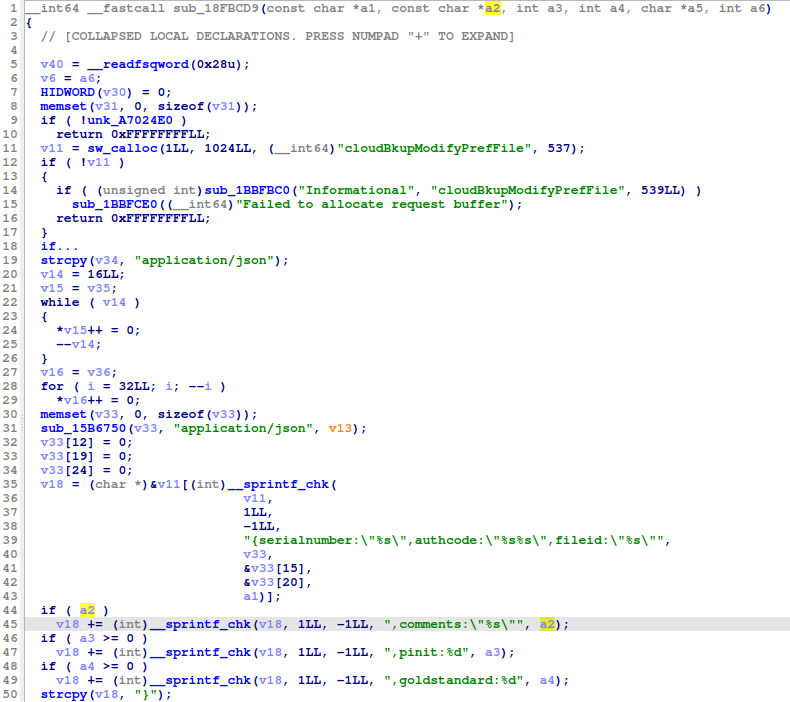790x702 pixels.
Task: Click the "while ( v14 )" loop statement
Action: (x=88, y=302)
